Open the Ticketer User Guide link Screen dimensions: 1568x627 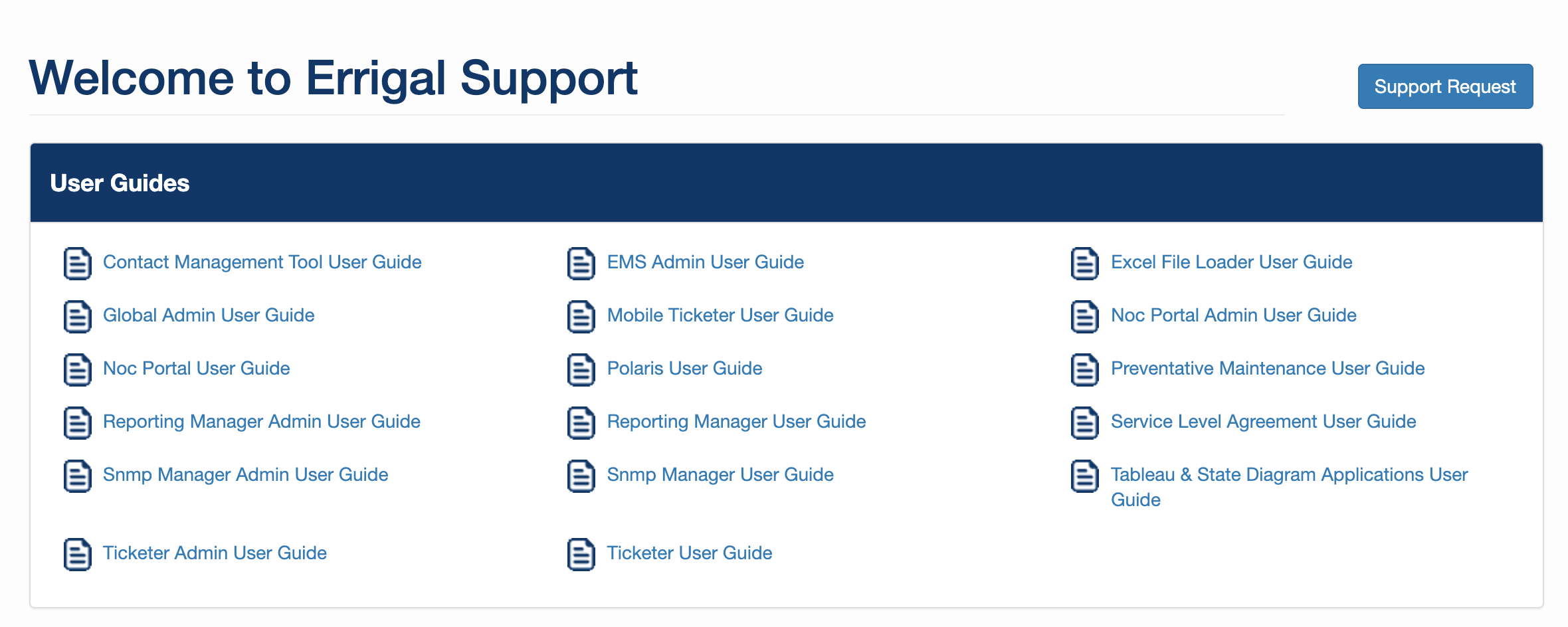click(689, 553)
